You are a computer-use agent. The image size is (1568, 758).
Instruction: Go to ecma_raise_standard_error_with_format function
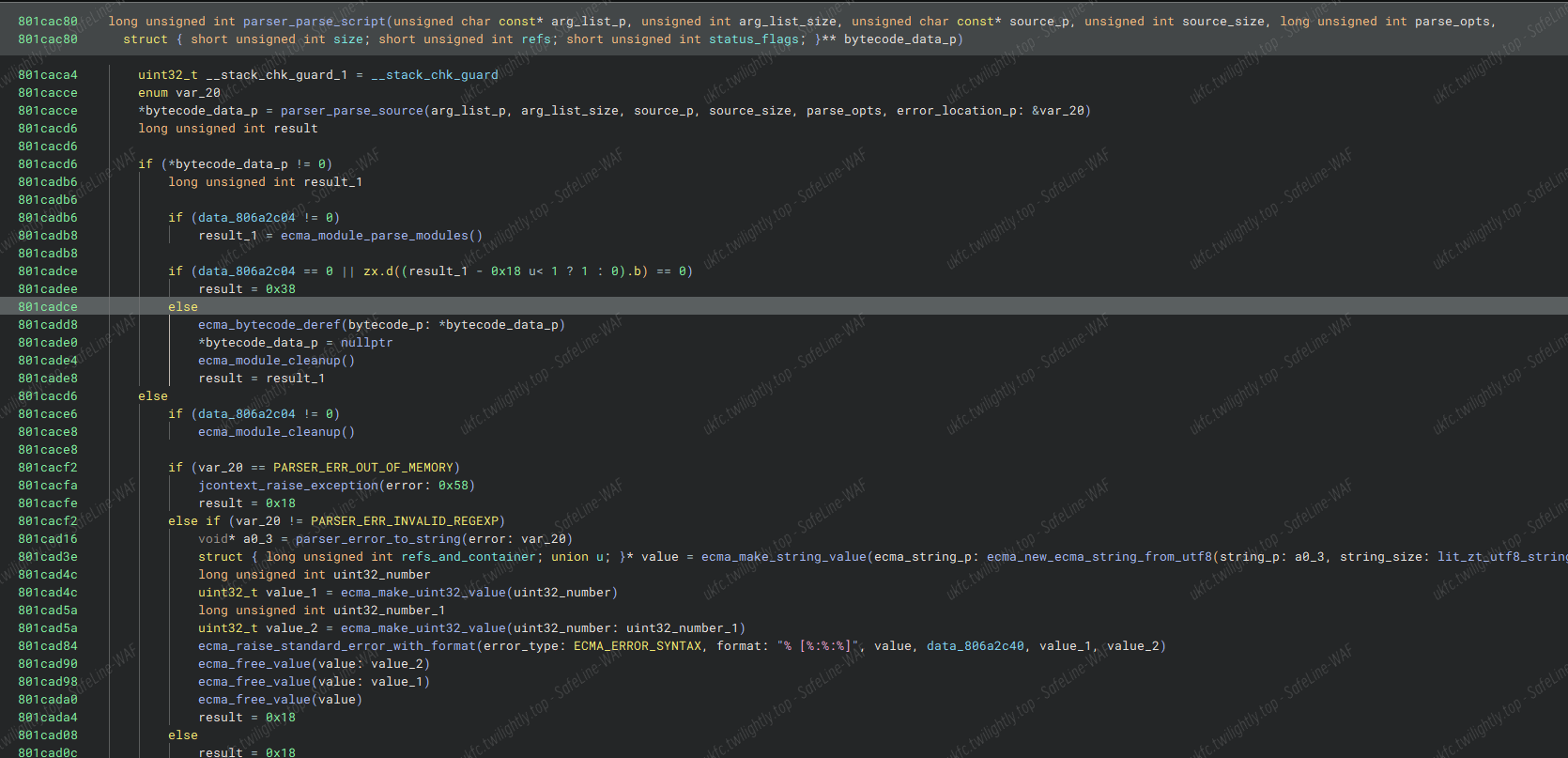(x=336, y=646)
